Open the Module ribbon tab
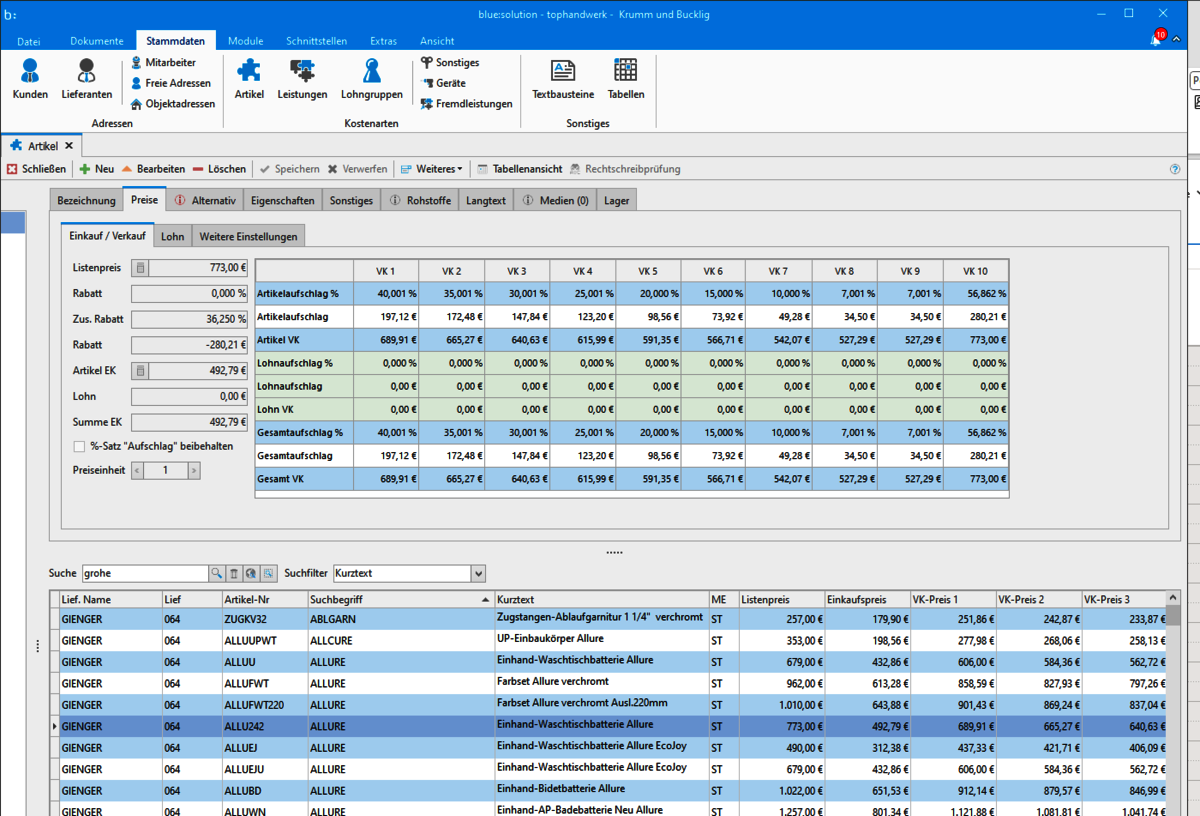This screenshot has width=1200, height=816. click(245, 41)
